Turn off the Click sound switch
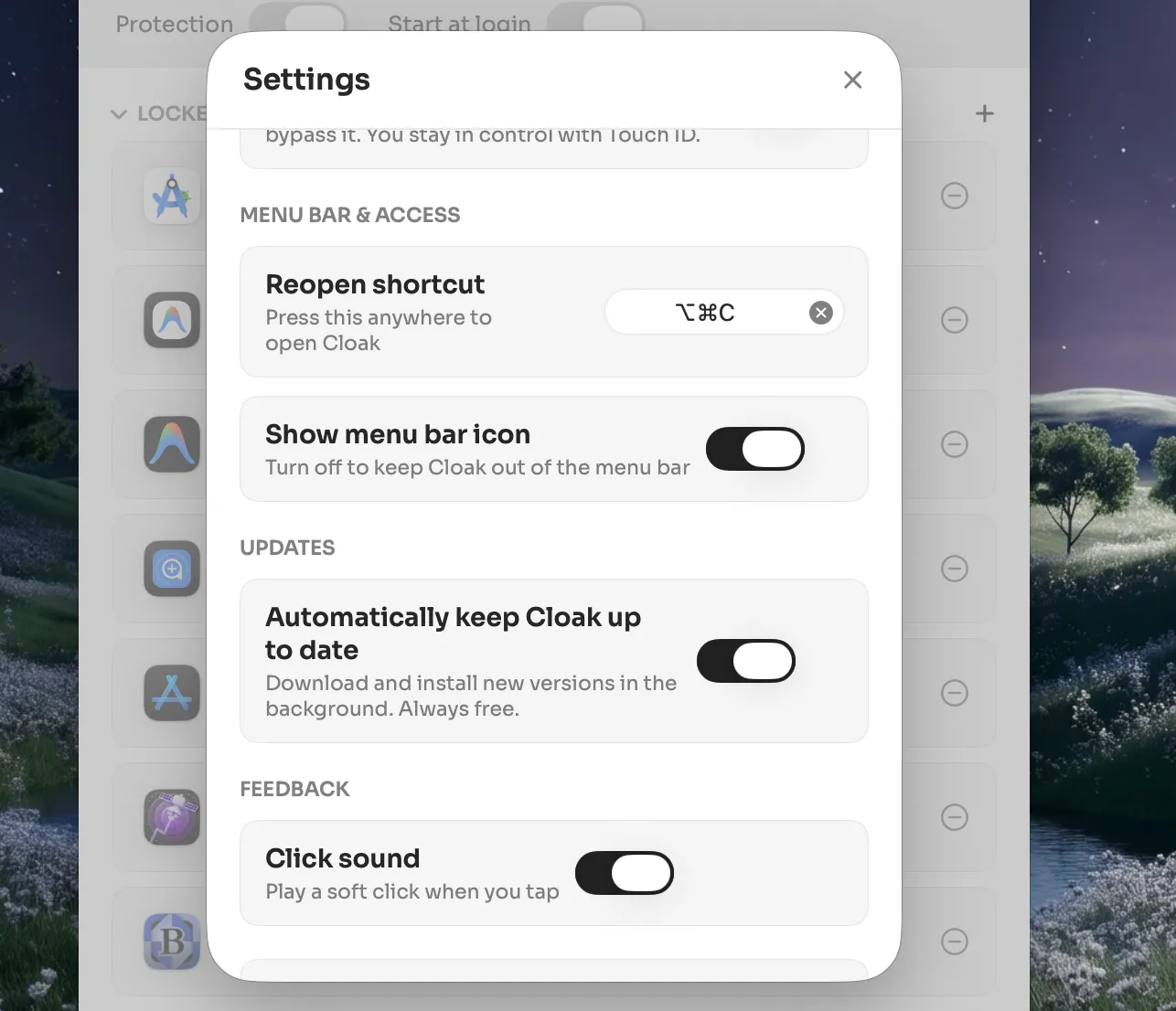This screenshot has height=1011, width=1176. click(x=625, y=873)
